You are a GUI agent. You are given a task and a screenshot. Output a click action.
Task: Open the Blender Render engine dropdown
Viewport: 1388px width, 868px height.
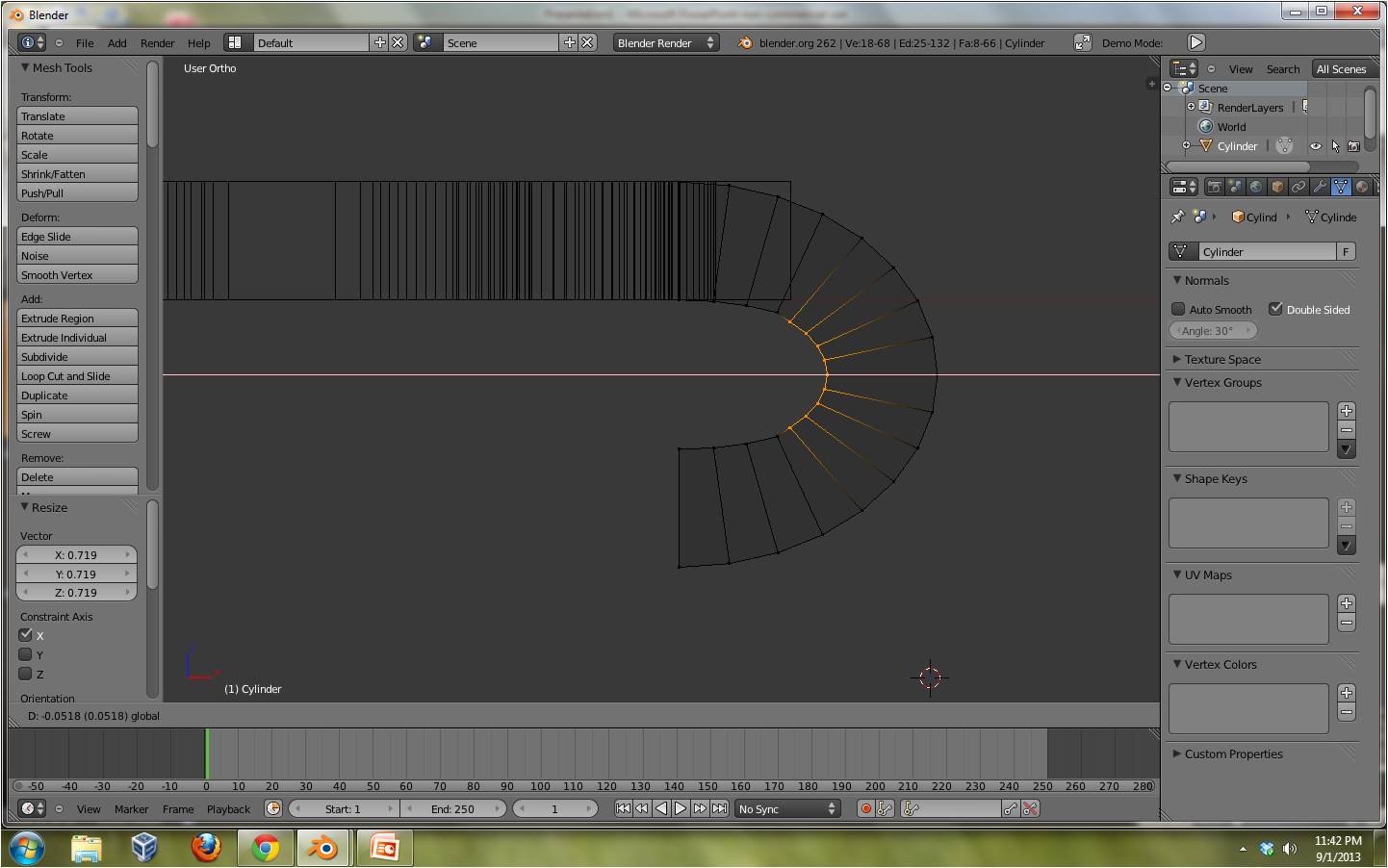(666, 42)
